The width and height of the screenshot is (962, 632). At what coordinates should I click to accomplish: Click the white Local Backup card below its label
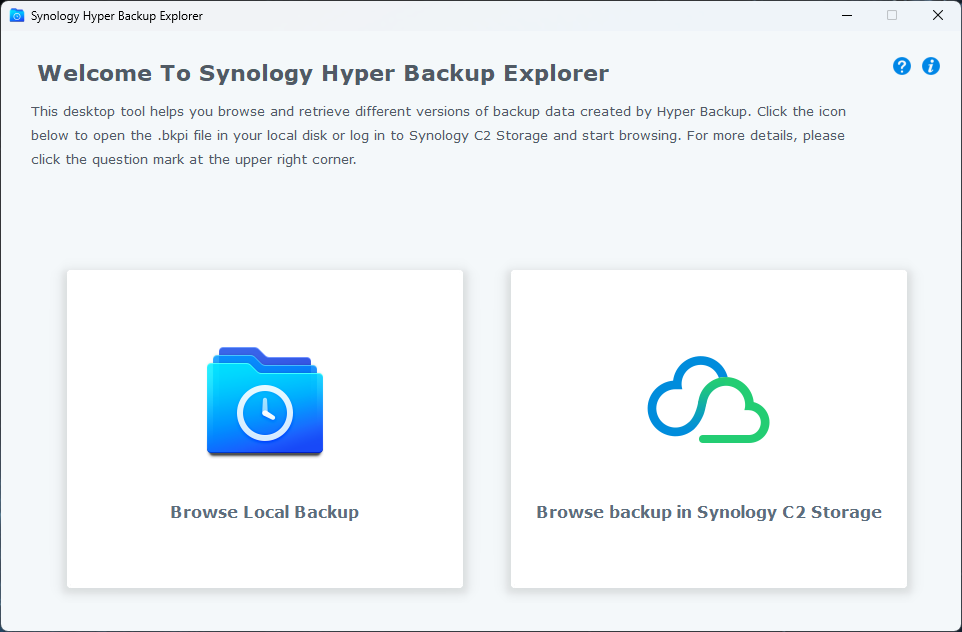[x=265, y=555]
